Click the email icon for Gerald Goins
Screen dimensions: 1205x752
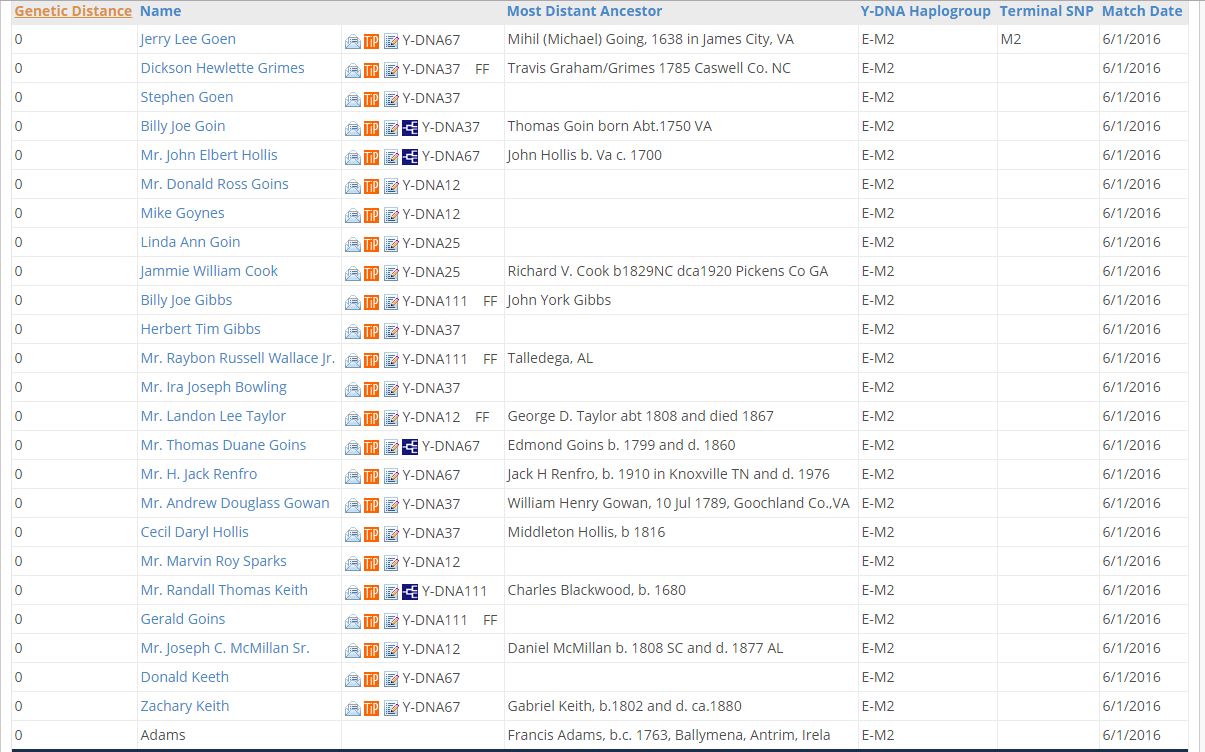tap(353, 621)
